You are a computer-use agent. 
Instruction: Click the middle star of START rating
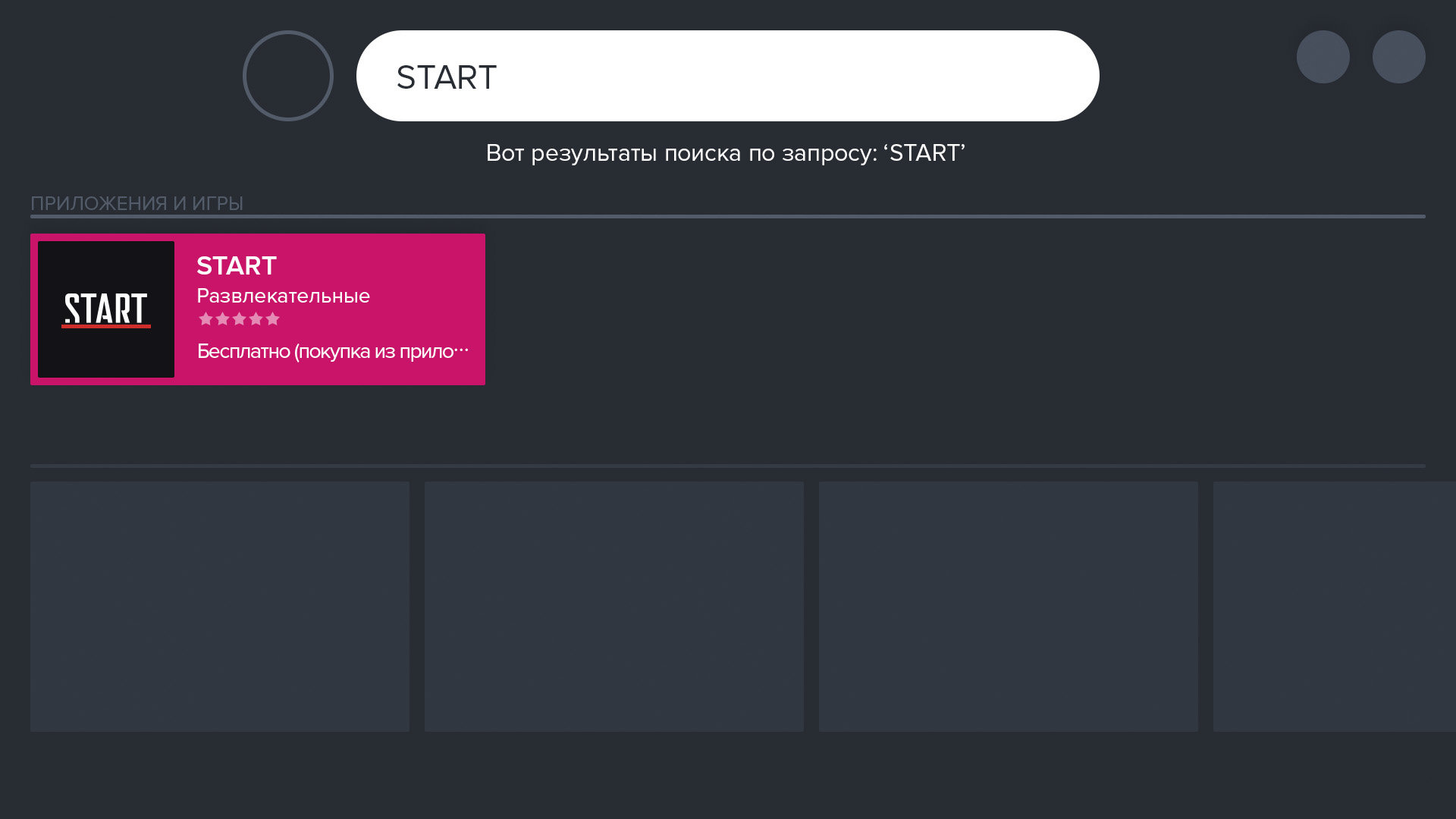pyautogui.click(x=239, y=319)
